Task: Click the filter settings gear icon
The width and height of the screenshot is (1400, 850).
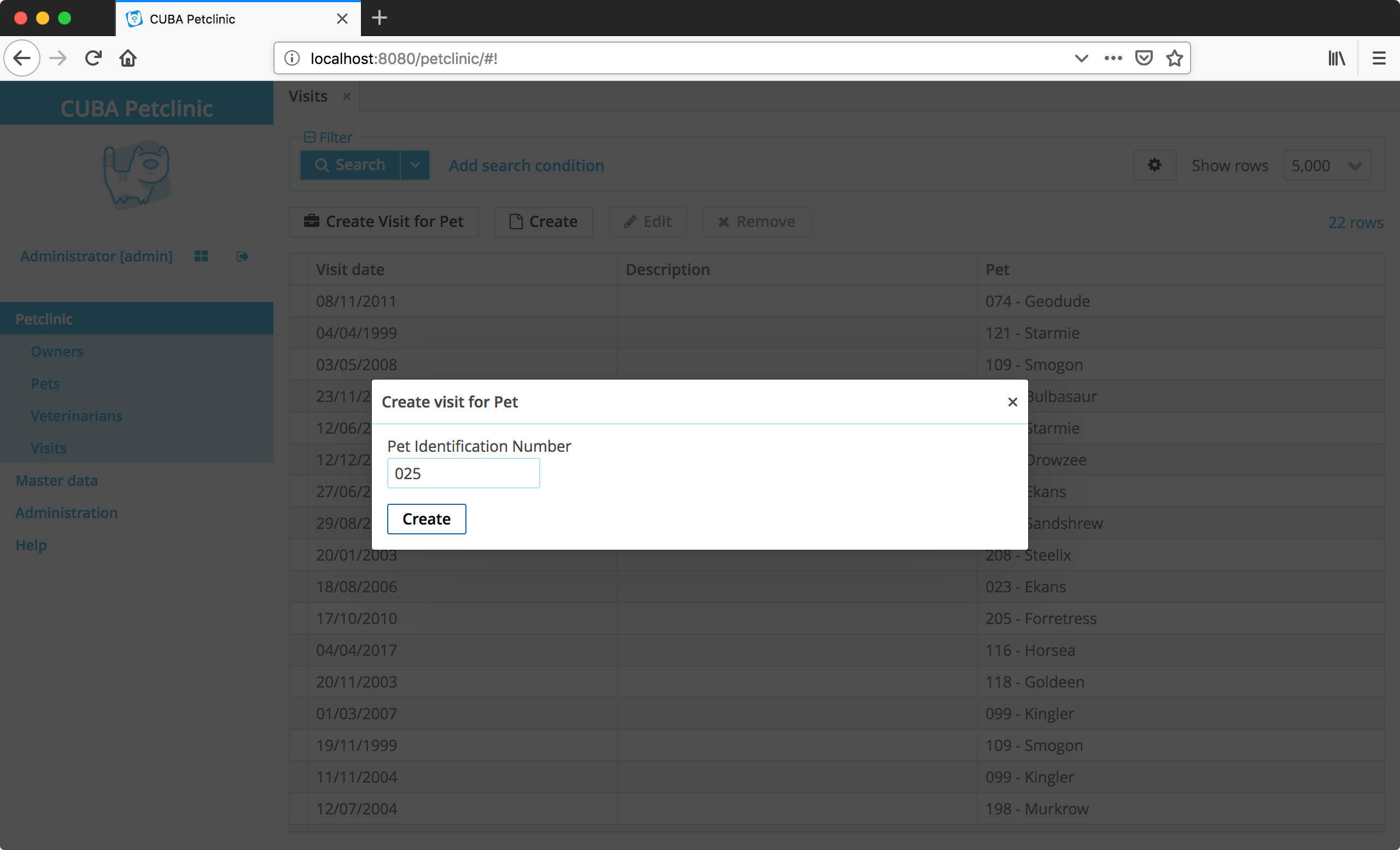Action: [x=1154, y=165]
